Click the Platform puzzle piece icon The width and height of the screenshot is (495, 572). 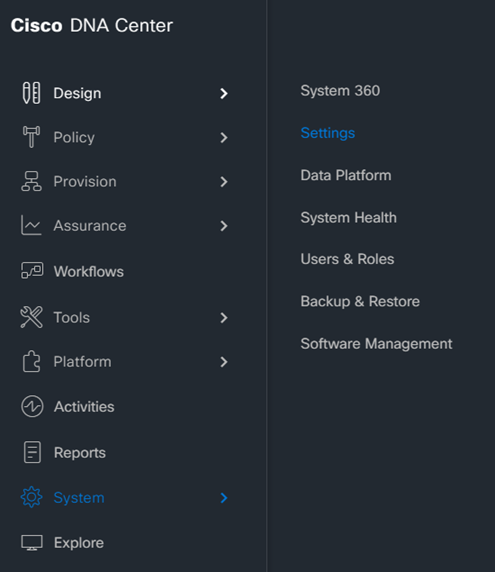[x=31, y=362]
